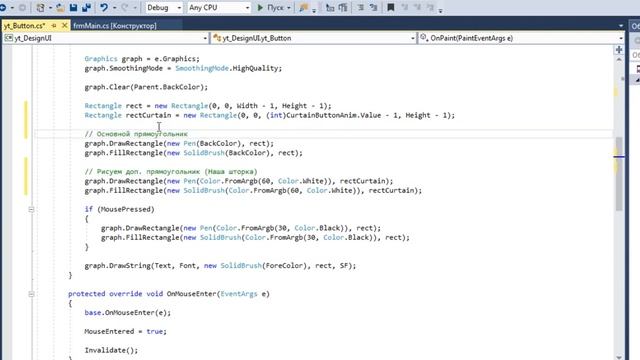Open the New Project toolbar icon
Image resolution: width=640 pixels, height=360 pixels.
point(40,7)
